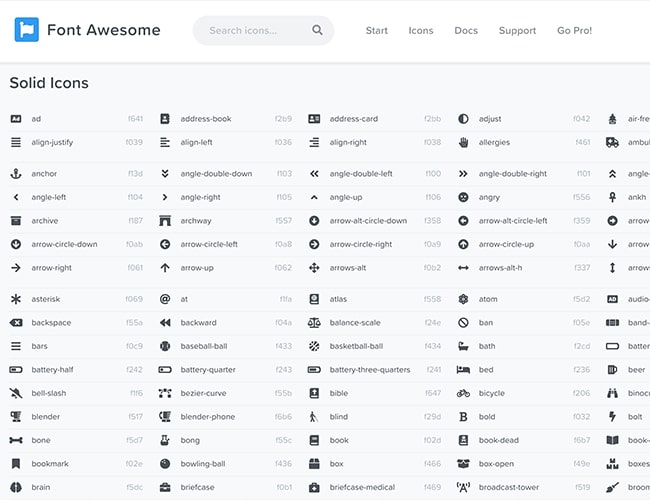The width and height of the screenshot is (650, 500).
Task: Click the unicode f466 for box
Action: (x=432, y=464)
